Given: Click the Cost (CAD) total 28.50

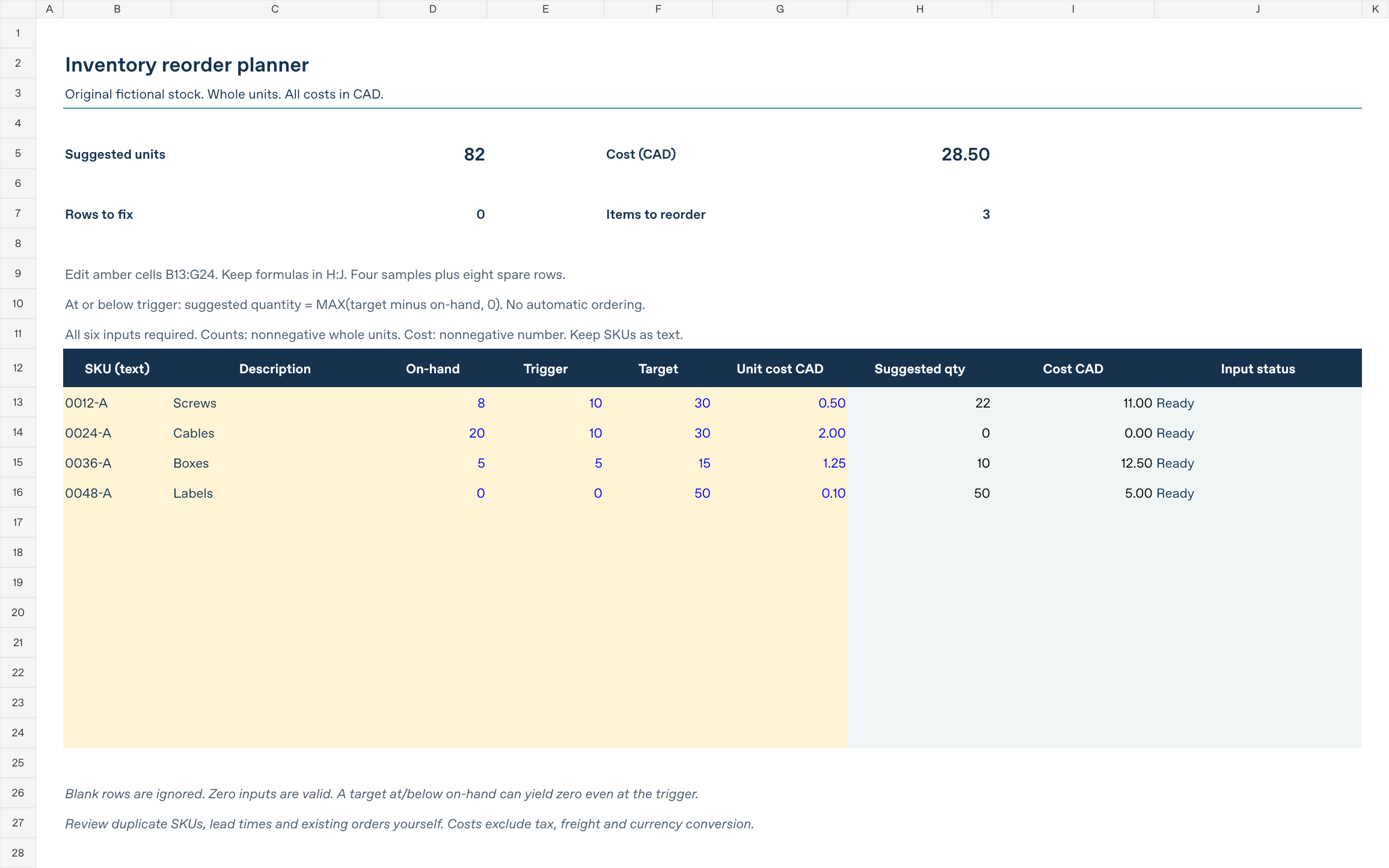Looking at the screenshot, I should 965,154.
